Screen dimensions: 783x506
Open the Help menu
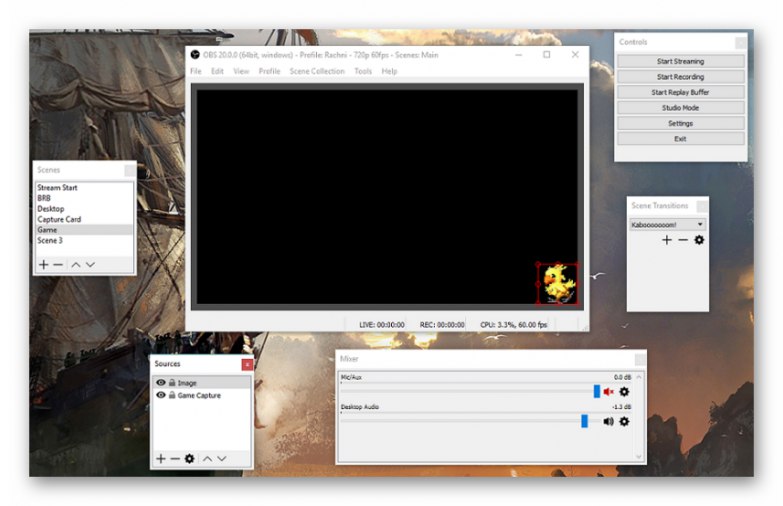point(390,71)
